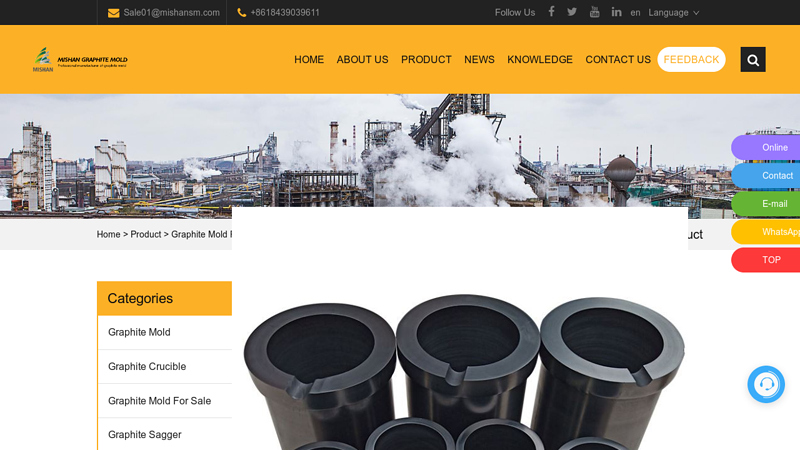The image size is (800, 450).
Task: Open the live chat headset icon
Action: (766, 384)
